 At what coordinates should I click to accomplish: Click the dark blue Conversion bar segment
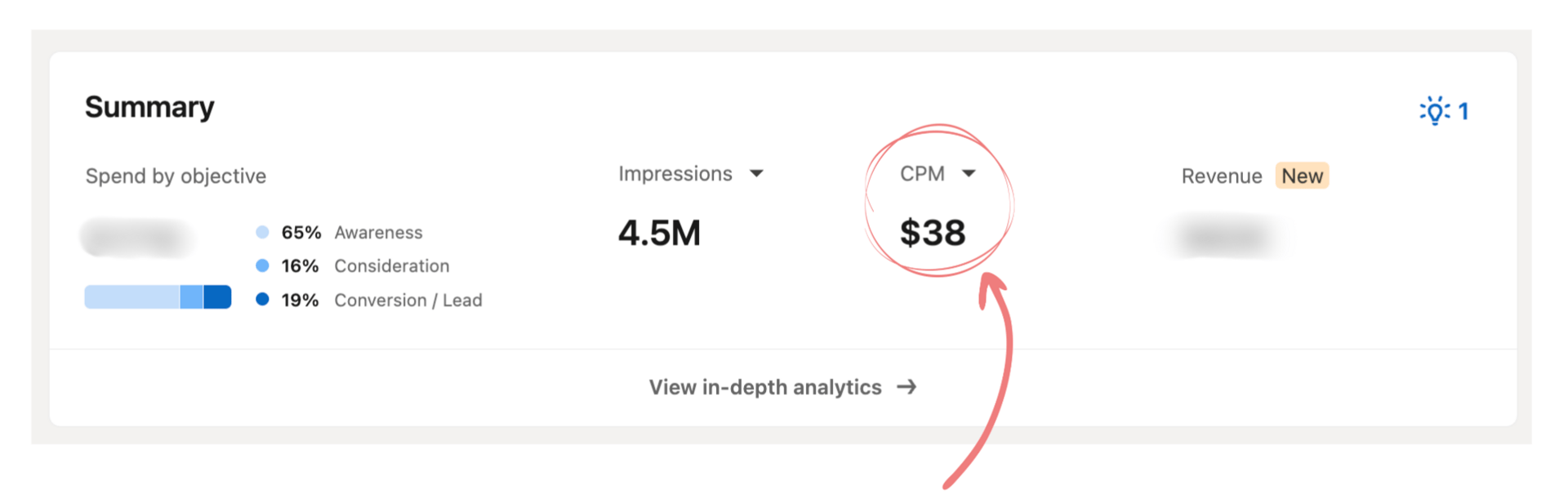(x=217, y=297)
